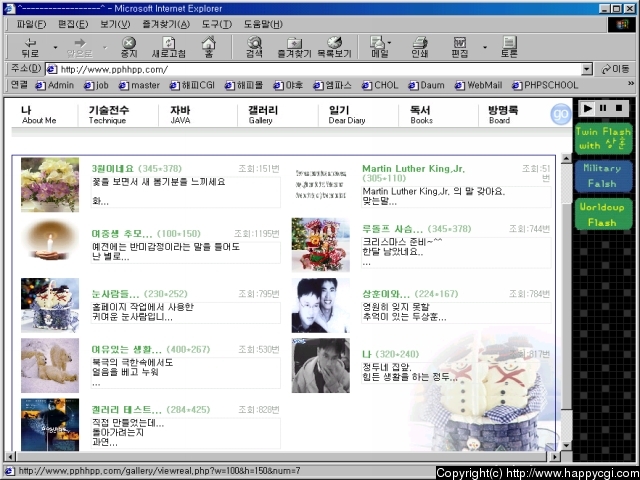Open the 편집(E) menu
Image resolution: width=640 pixels, height=480 pixels.
[73, 24]
